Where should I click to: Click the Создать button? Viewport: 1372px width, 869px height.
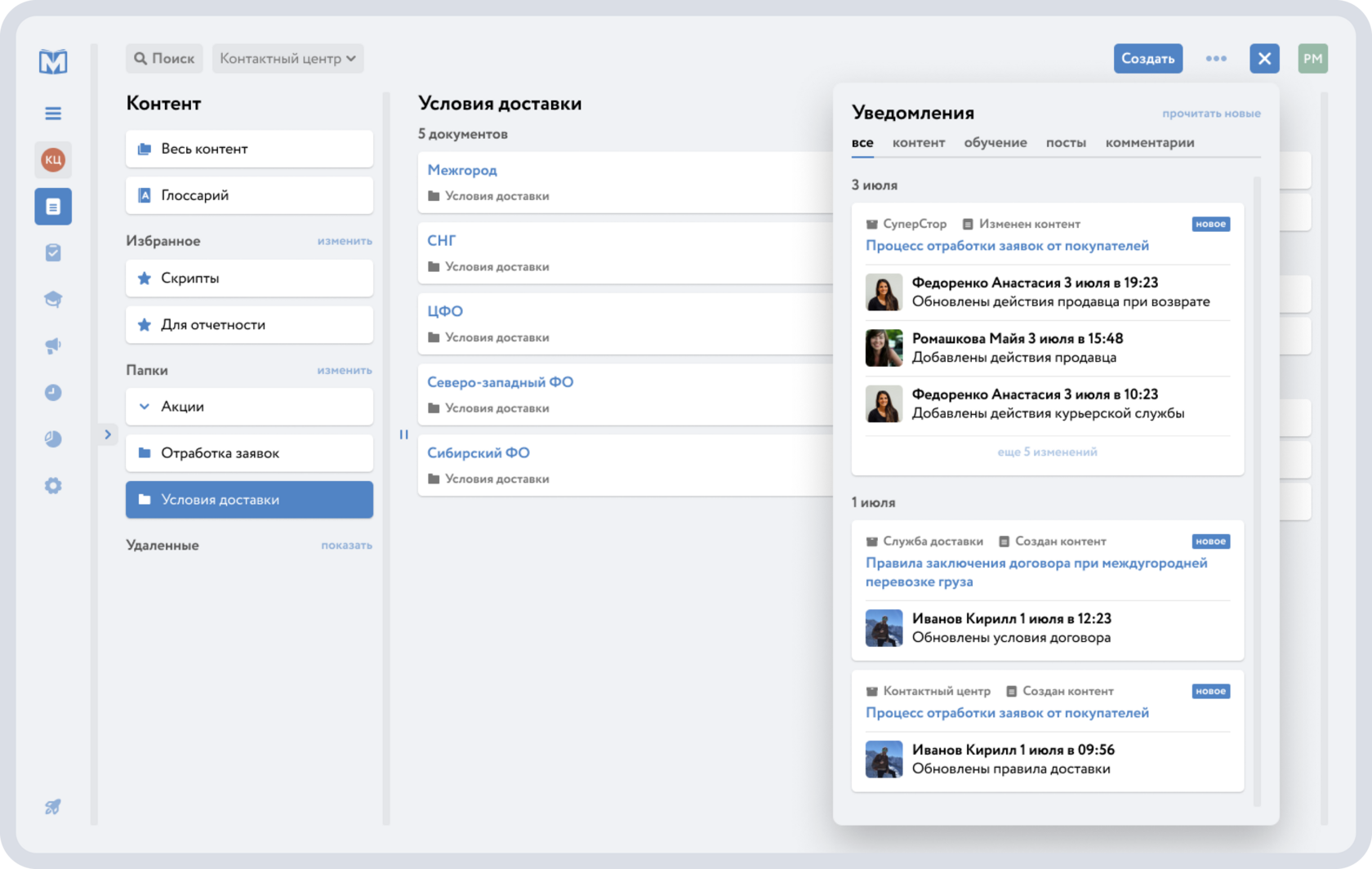(1147, 59)
